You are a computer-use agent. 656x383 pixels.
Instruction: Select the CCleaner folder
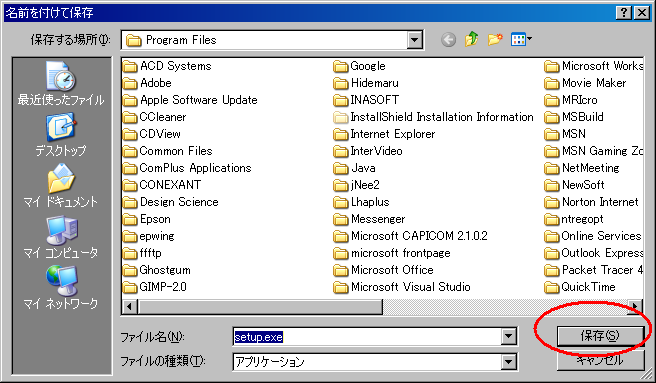(155, 117)
